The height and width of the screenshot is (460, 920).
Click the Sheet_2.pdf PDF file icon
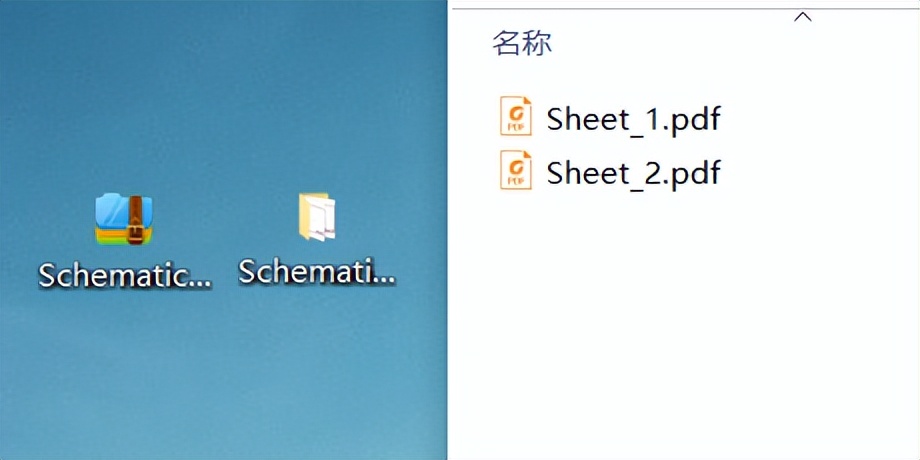(516, 171)
